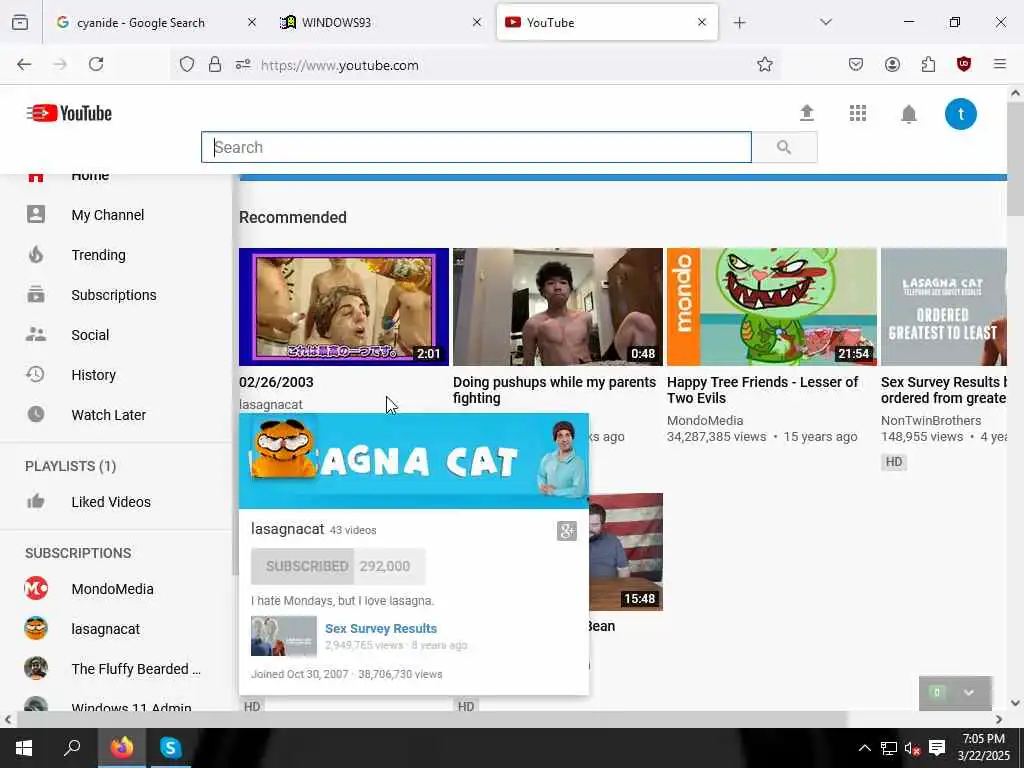Screen dimensions: 1024x768
Task: Select the YouTube browser tab
Action: click(x=607, y=22)
